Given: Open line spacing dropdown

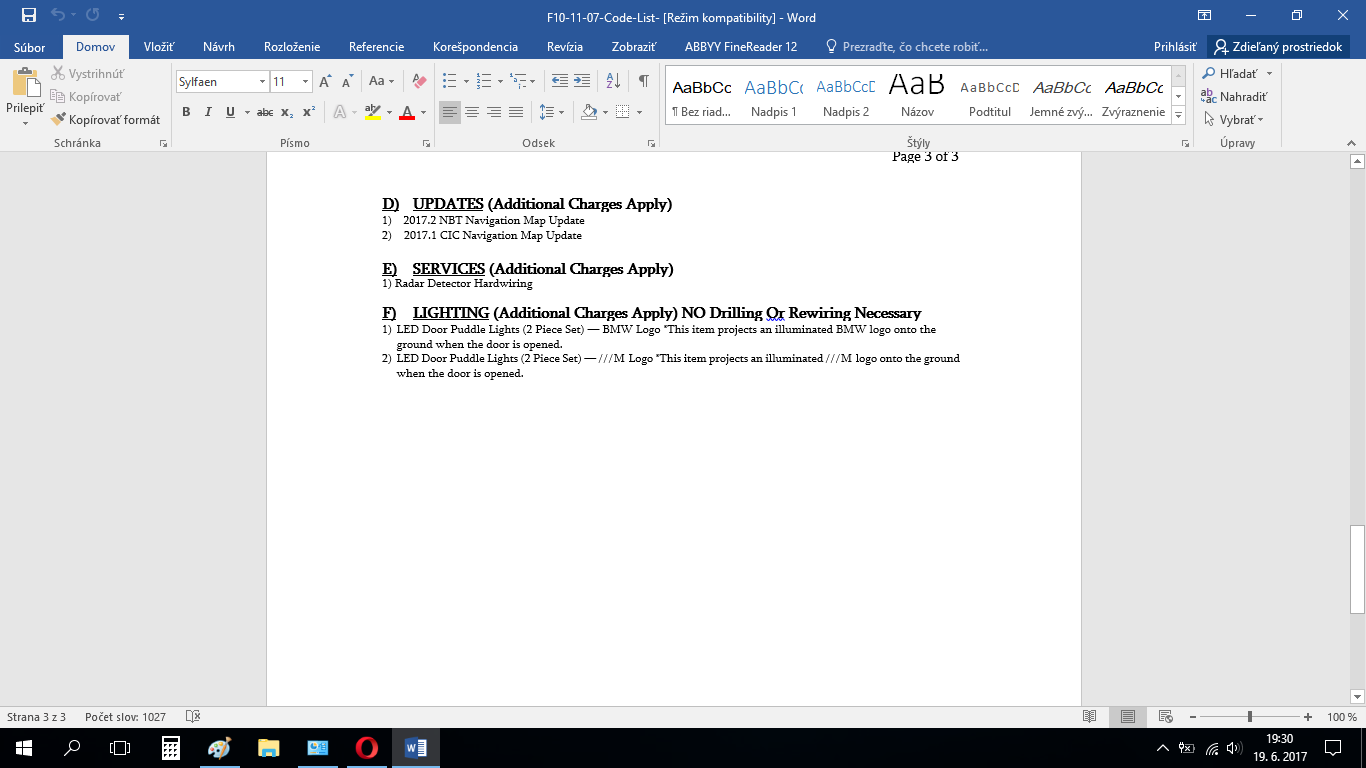Looking at the screenshot, I should 552,112.
